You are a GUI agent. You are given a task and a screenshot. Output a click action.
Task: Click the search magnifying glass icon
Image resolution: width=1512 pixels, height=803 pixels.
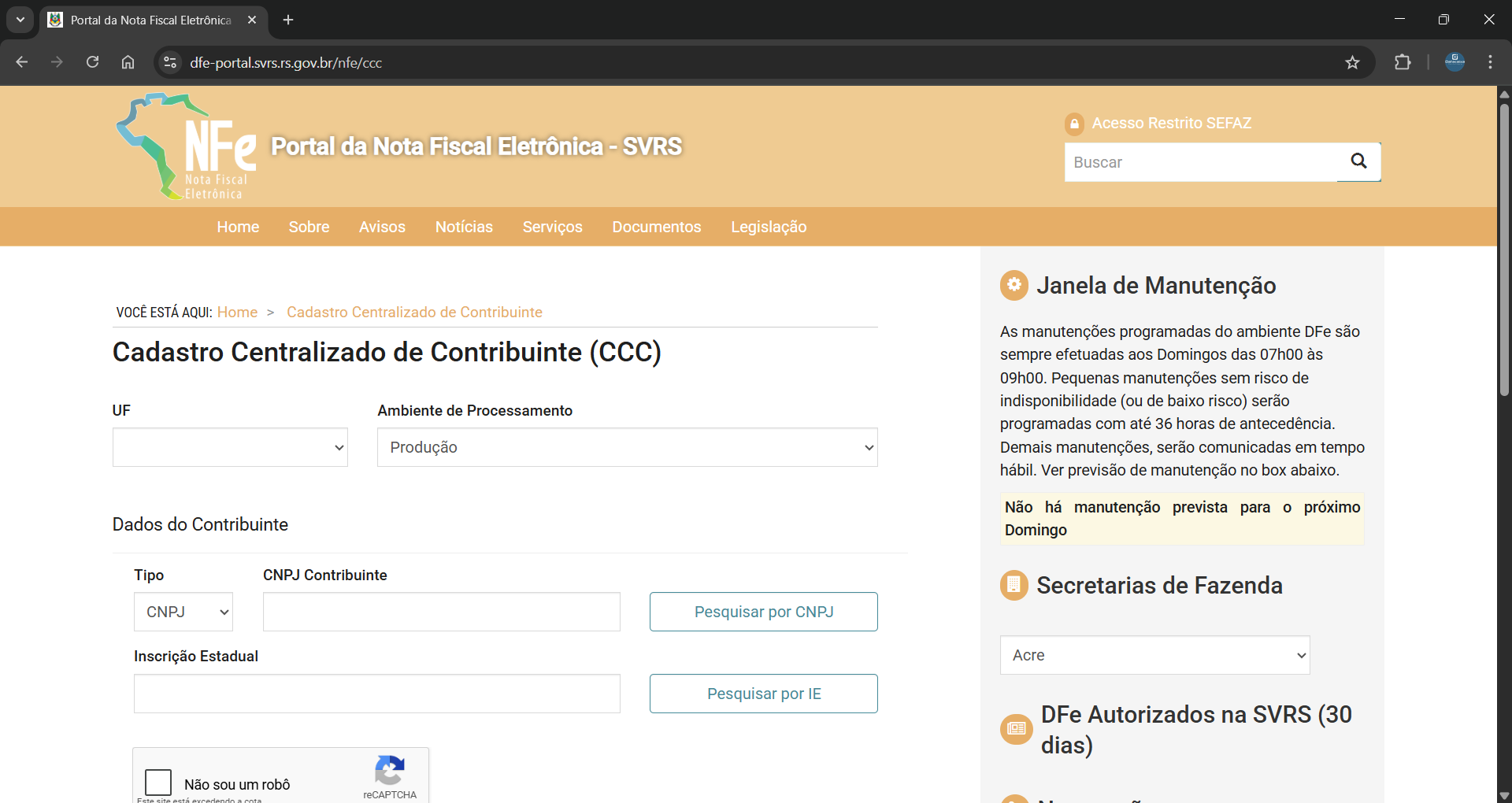coord(1358,161)
